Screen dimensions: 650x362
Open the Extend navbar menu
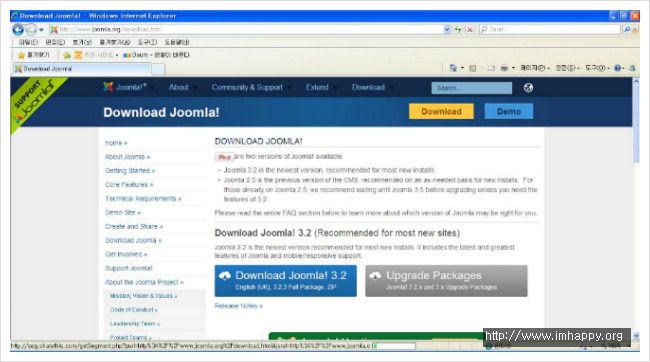coord(317,87)
